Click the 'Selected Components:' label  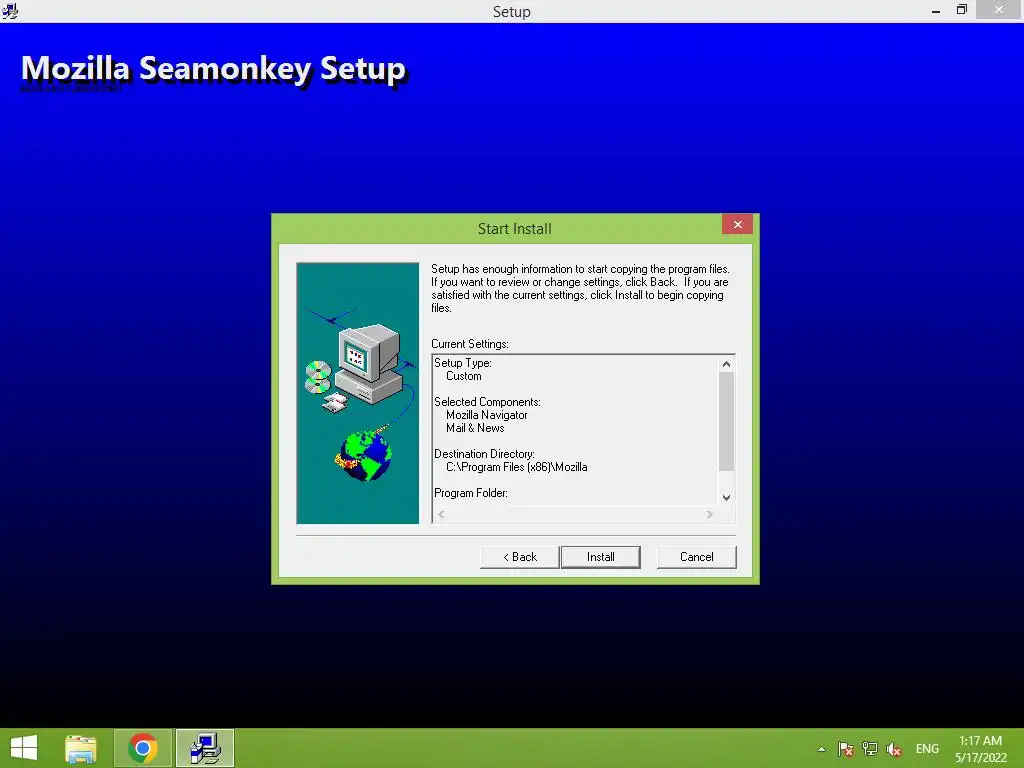[487, 402]
